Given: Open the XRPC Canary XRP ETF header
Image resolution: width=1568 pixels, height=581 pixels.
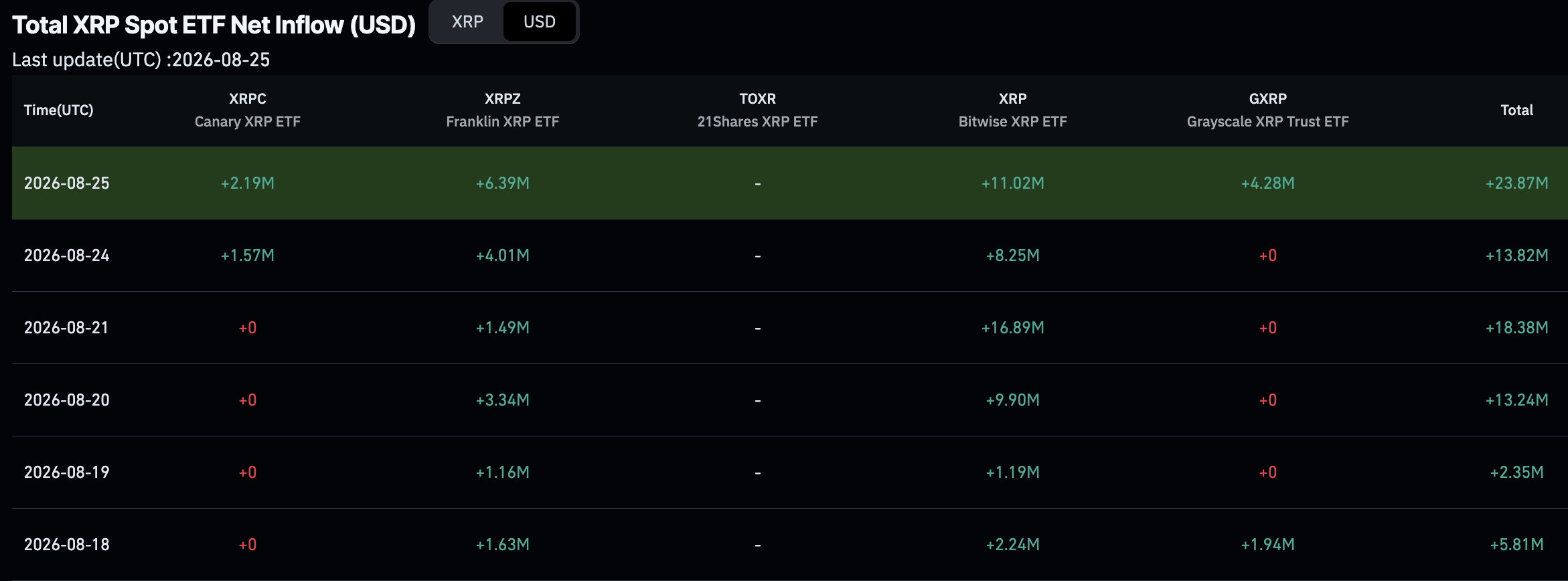Looking at the screenshot, I should click(248, 110).
